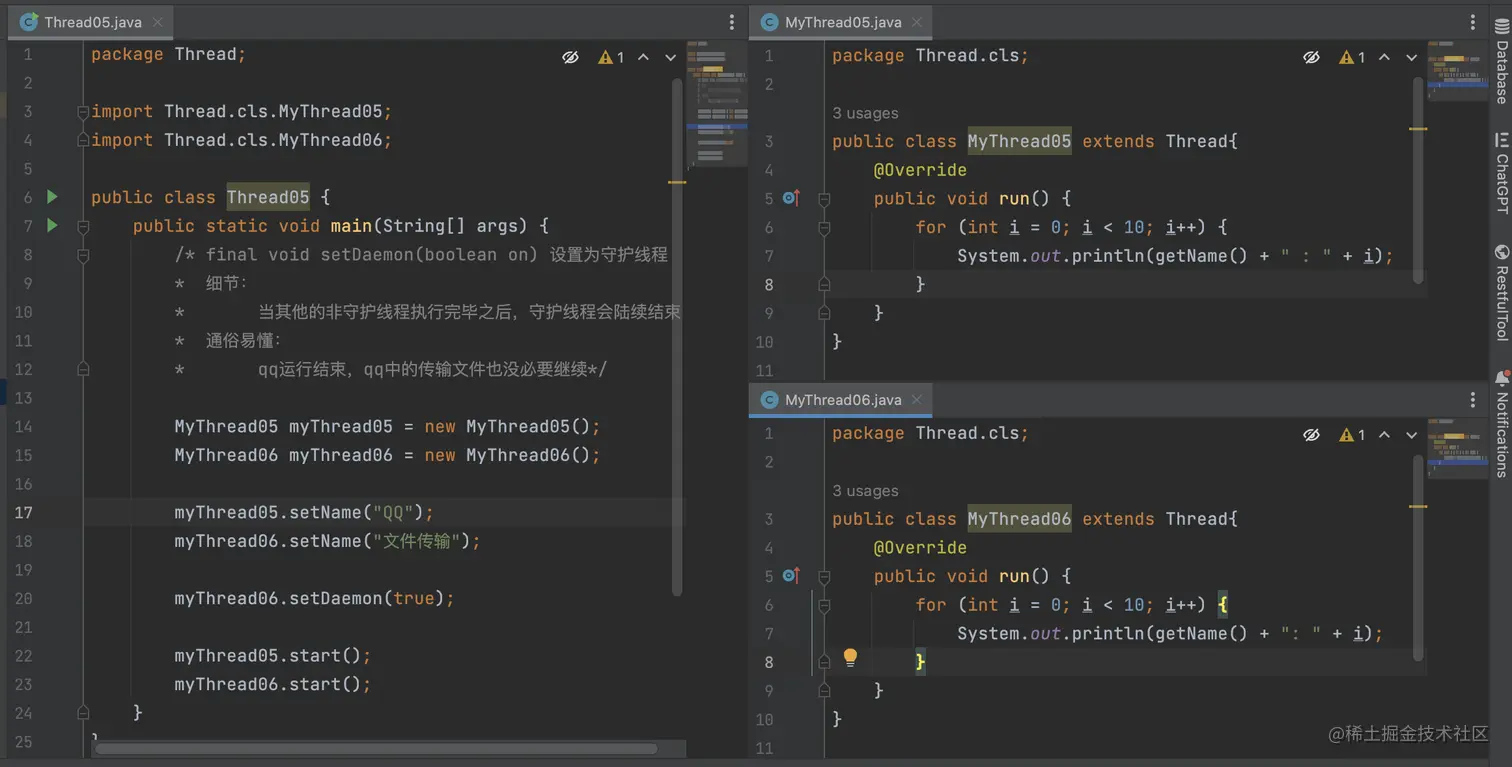Toggle reader mode eye icon in Thread05.java

(570, 57)
